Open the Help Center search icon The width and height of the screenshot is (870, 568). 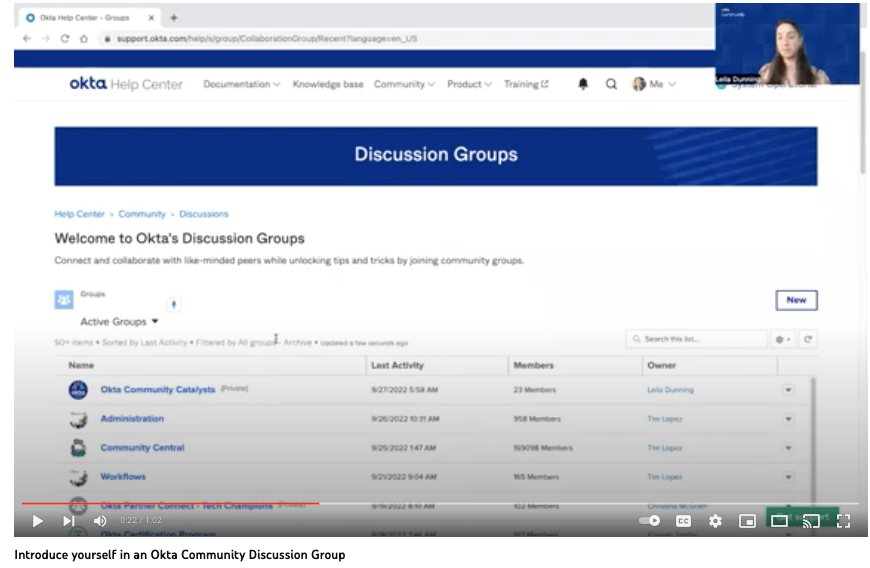pos(611,84)
